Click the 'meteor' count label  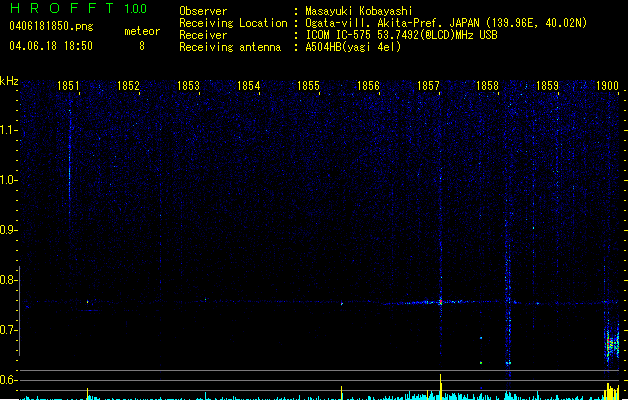[142, 31]
